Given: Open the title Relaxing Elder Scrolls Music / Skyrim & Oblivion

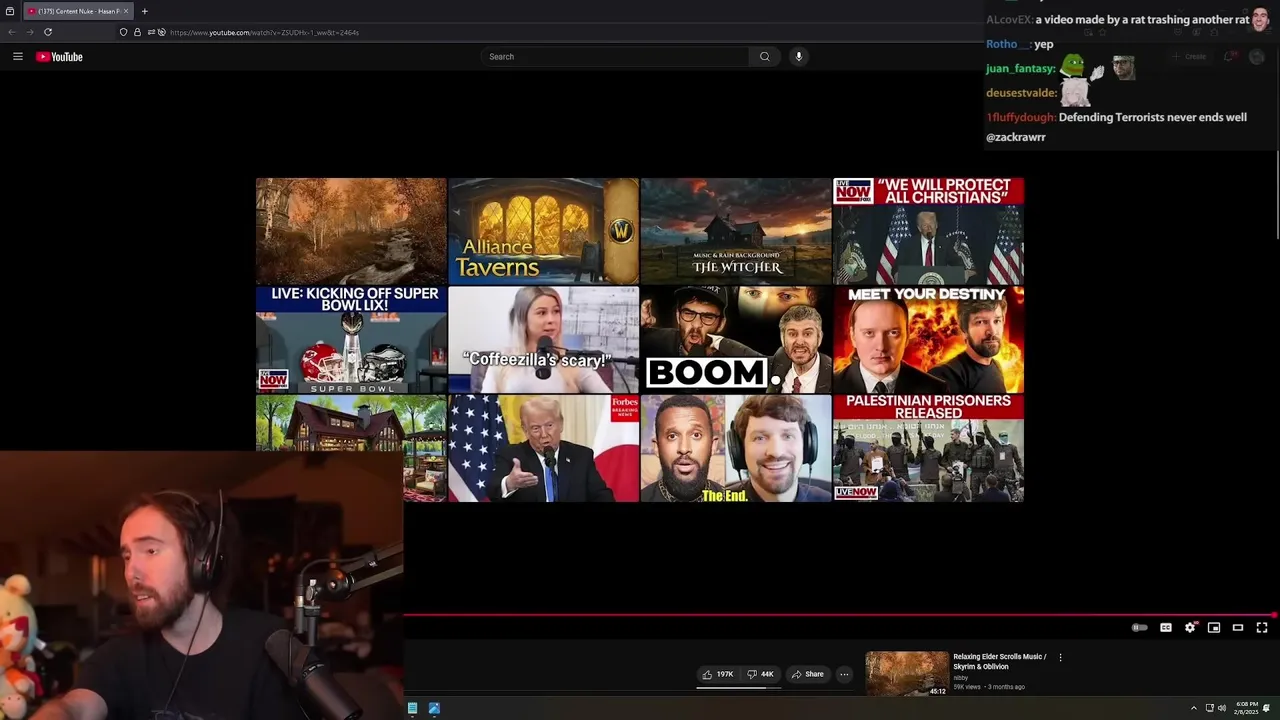Looking at the screenshot, I should [1000, 662].
